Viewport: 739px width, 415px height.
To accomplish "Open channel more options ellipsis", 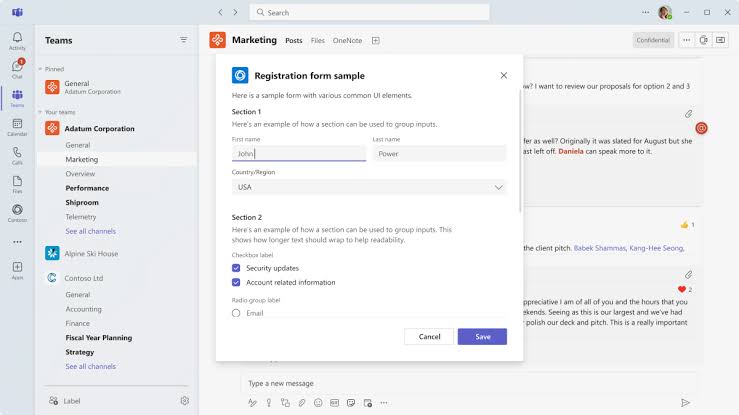I will coord(687,40).
